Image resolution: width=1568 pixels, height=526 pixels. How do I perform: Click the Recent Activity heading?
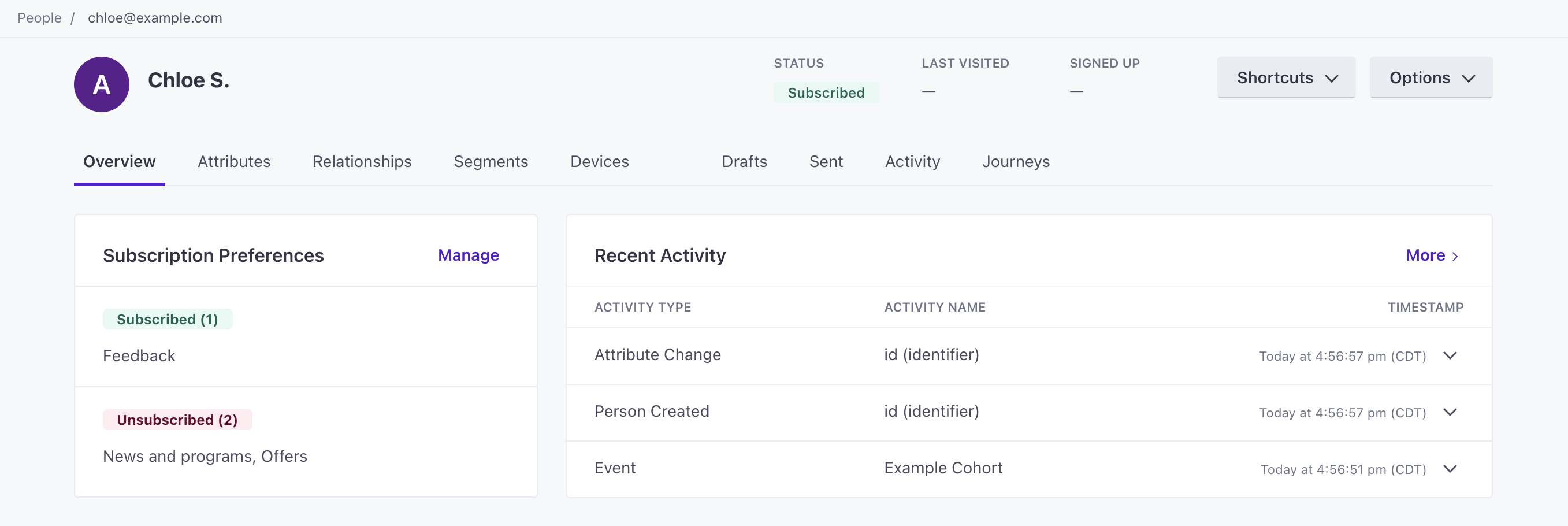tap(660, 255)
